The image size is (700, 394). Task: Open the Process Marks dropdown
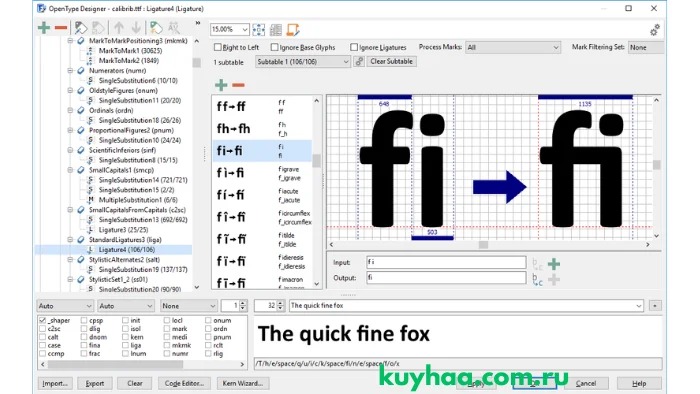(x=512, y=47)
